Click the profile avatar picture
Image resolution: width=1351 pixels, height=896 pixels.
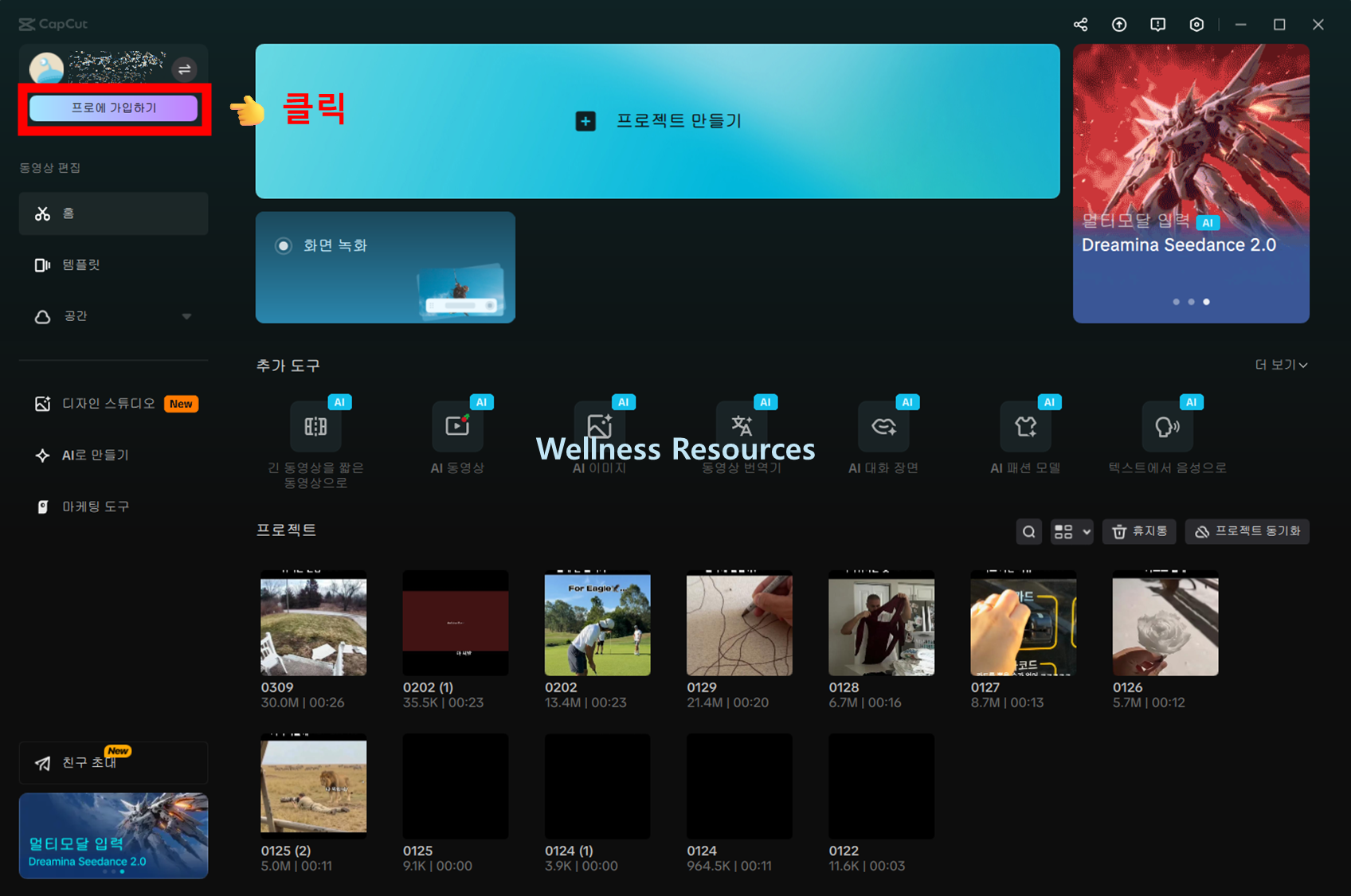pyautogui.click(x=46, y=68)
